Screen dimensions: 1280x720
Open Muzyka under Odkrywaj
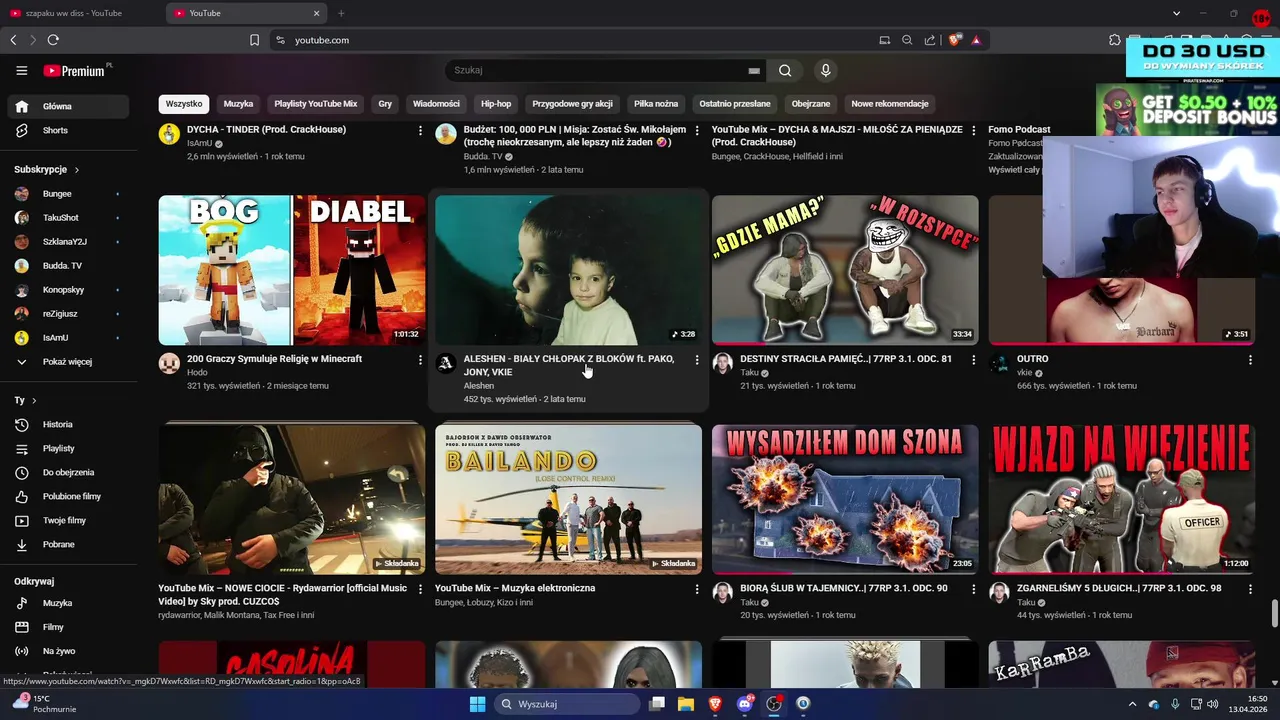68,603
